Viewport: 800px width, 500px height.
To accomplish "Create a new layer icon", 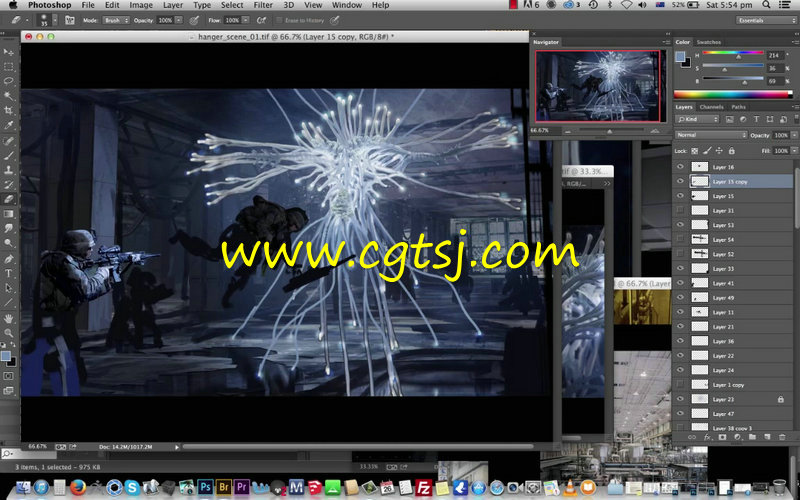I will (767, 437).
